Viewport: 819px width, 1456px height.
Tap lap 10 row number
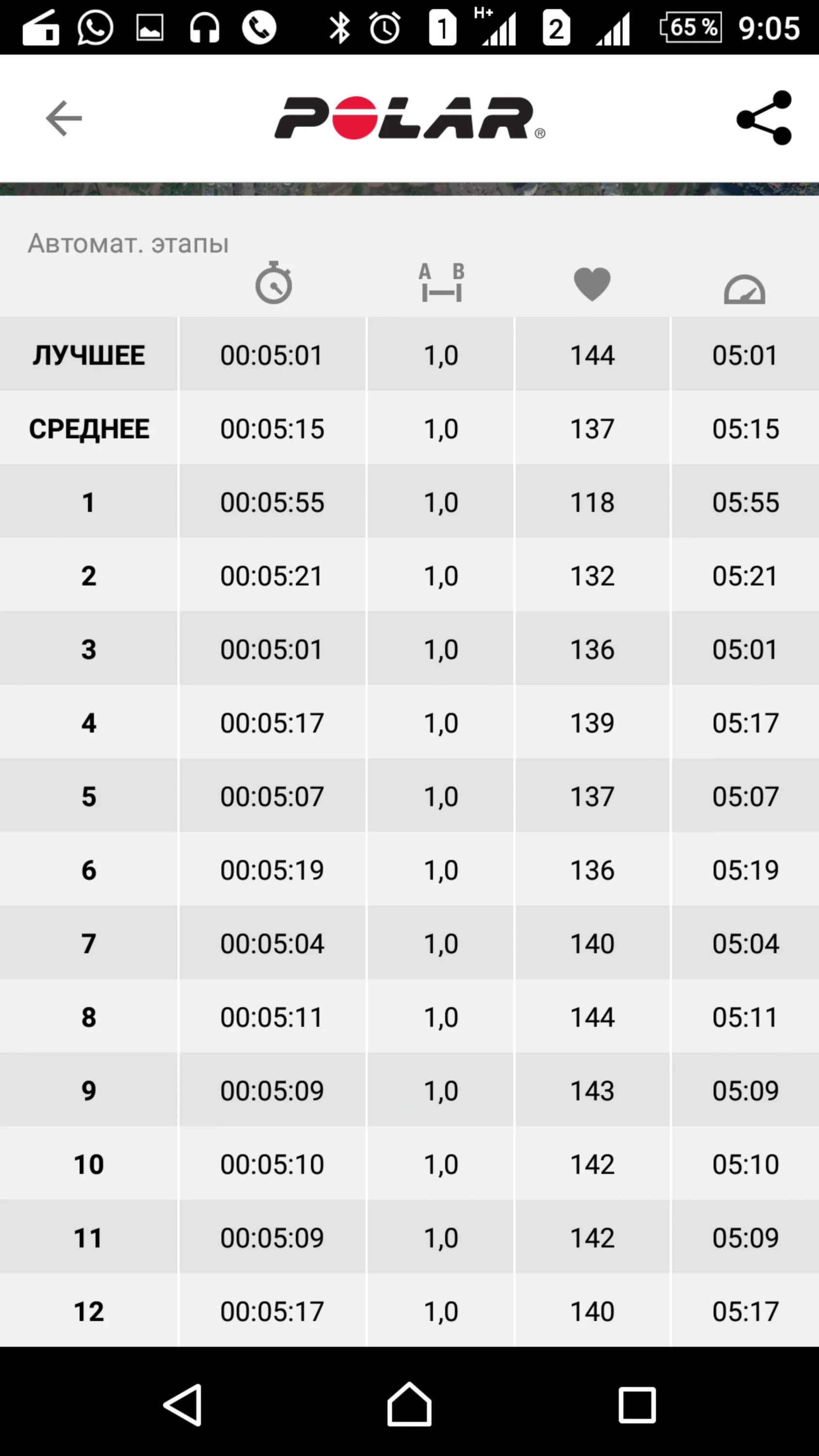coord(89,1164)
